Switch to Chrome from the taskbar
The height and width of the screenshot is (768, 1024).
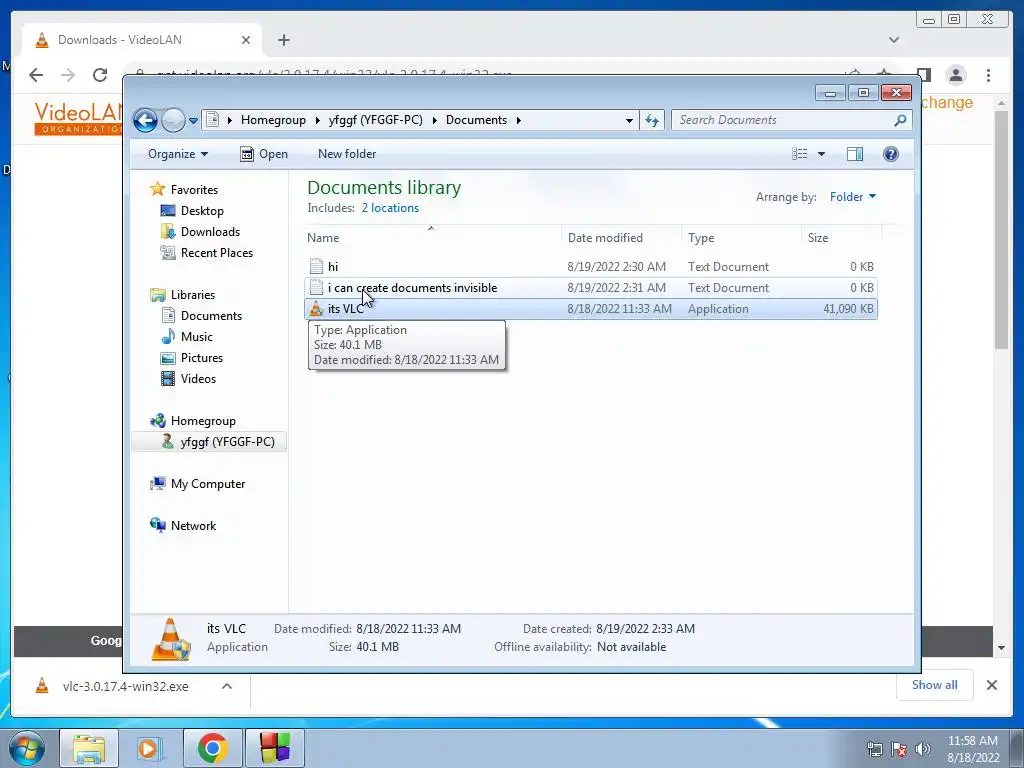tap(212, 748)
